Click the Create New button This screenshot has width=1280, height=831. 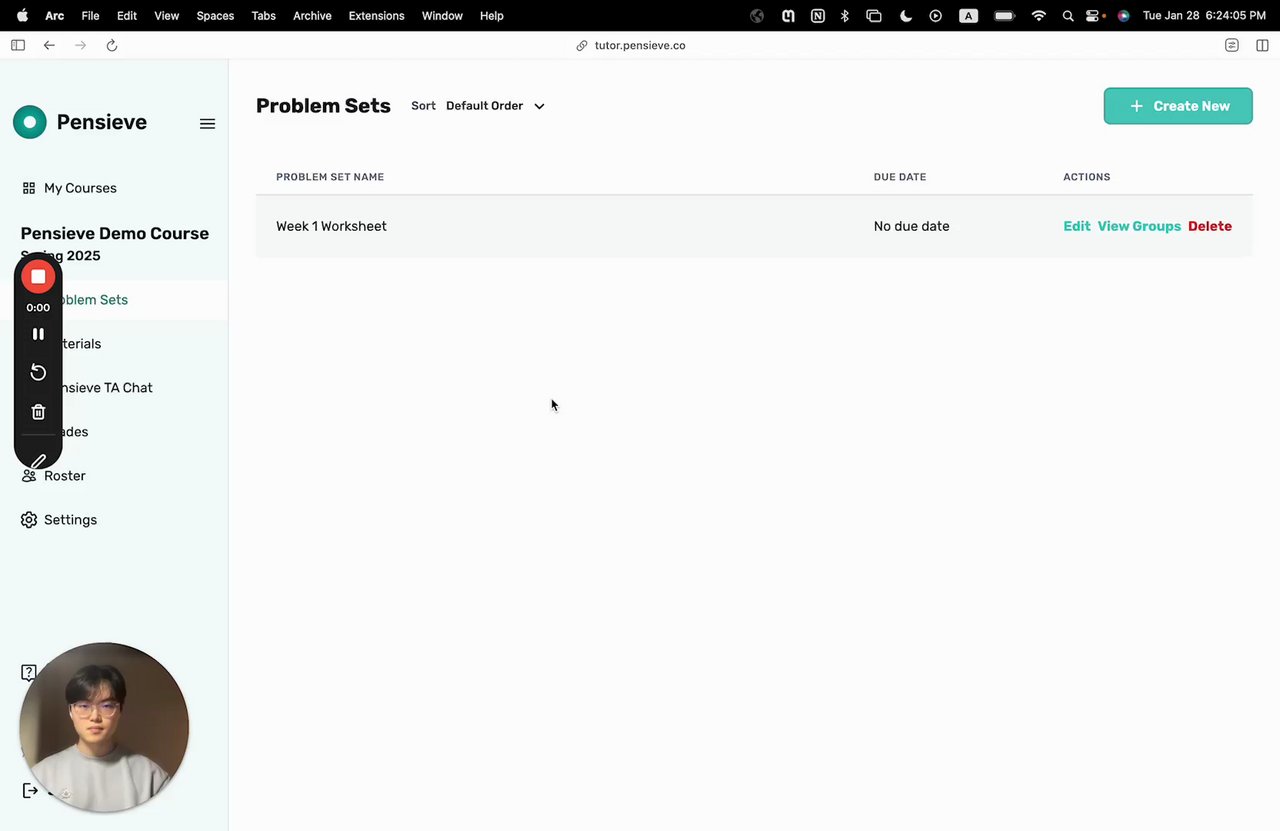(1178, 106)
